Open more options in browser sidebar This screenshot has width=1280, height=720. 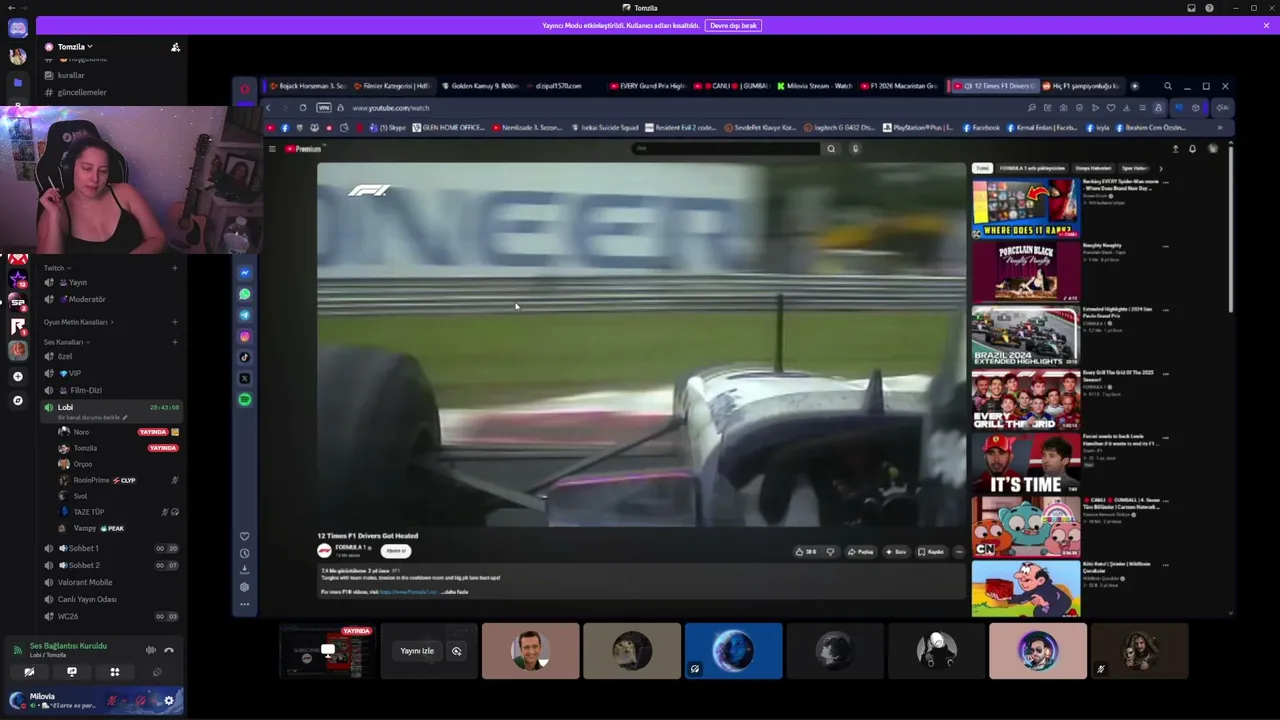tap(245, 604)
